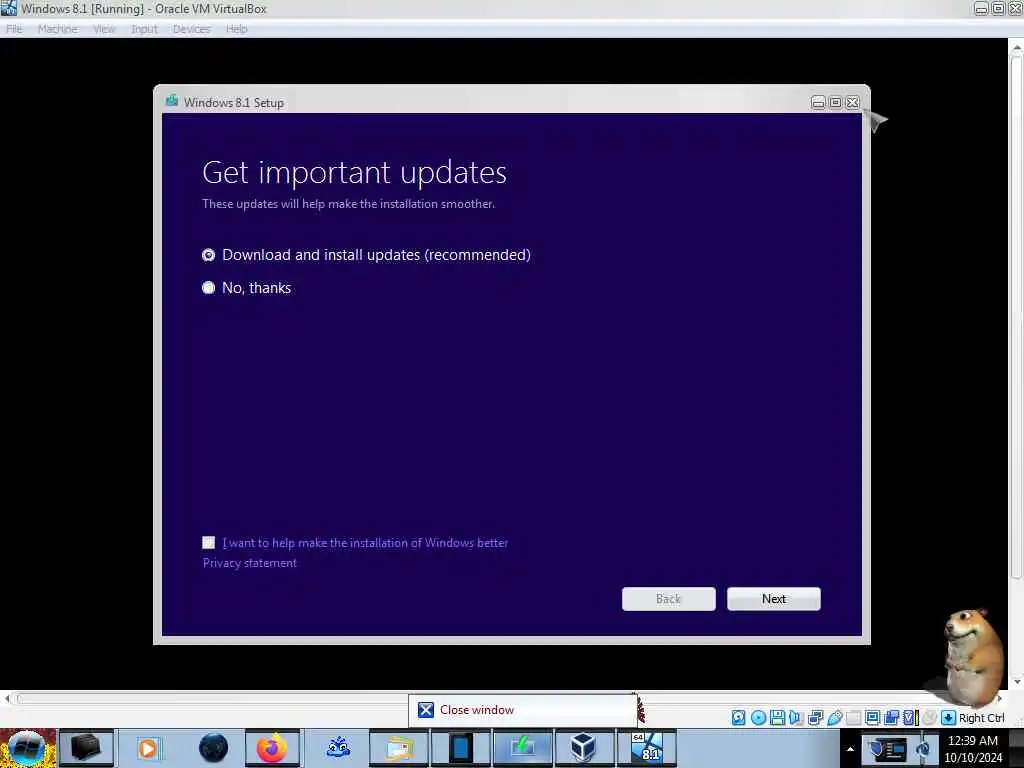Open the blue tablet taskbar icon

pyautogui.click(x=460, y=748)
